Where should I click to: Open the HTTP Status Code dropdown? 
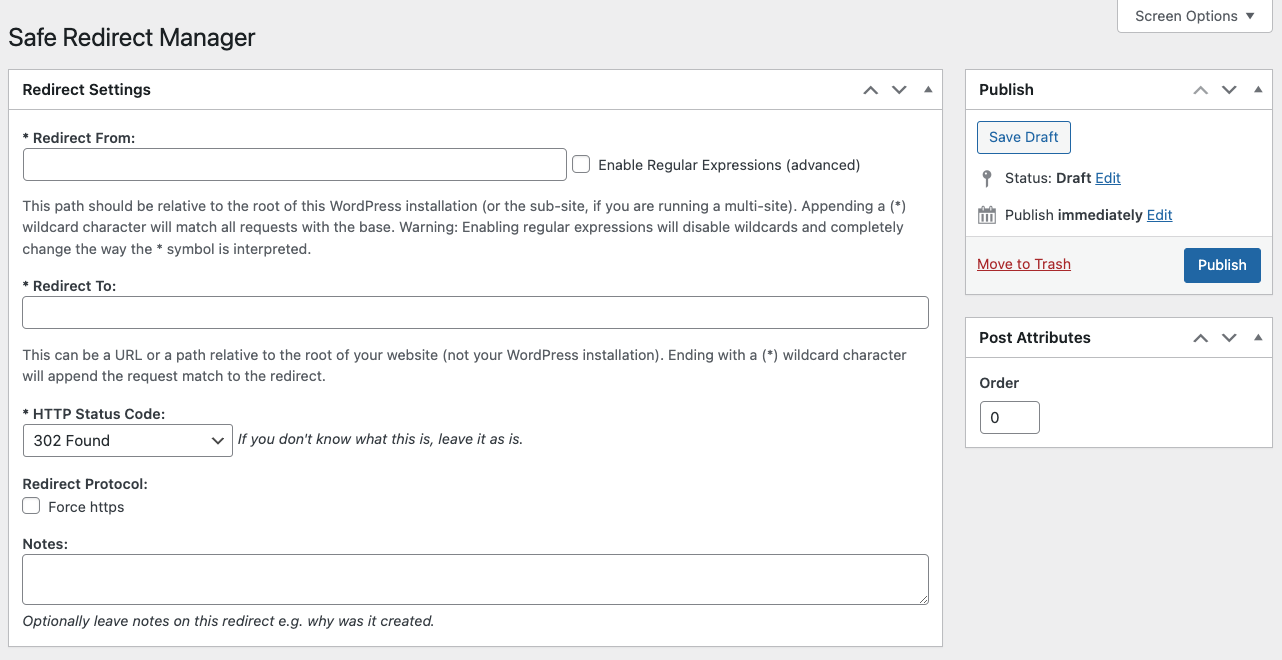pyautogui.click(x=127, y=440)
